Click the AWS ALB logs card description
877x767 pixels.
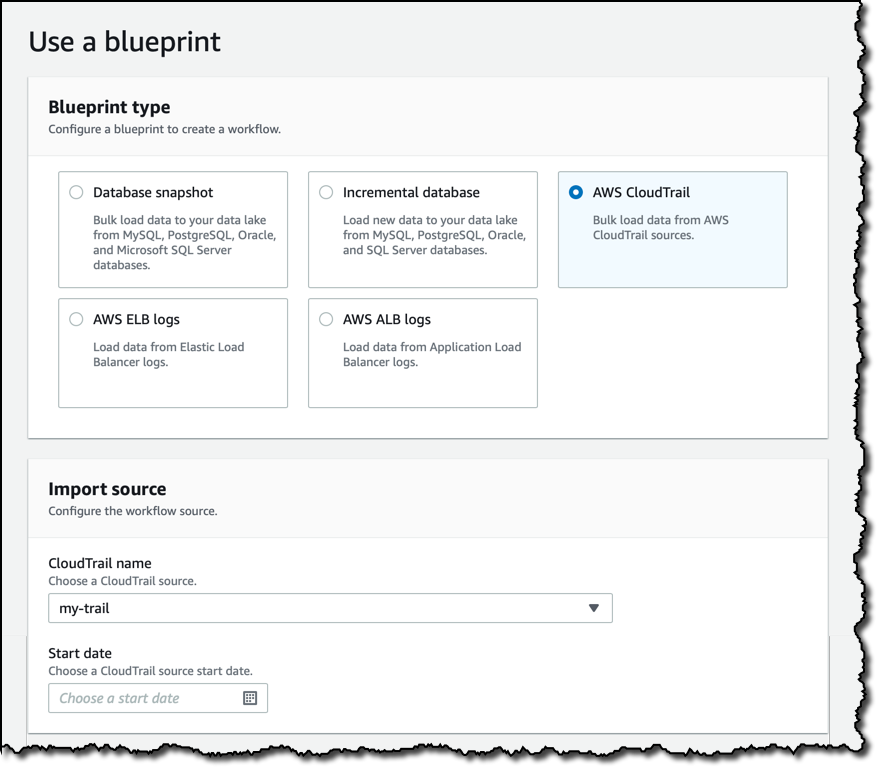[432, 354]
